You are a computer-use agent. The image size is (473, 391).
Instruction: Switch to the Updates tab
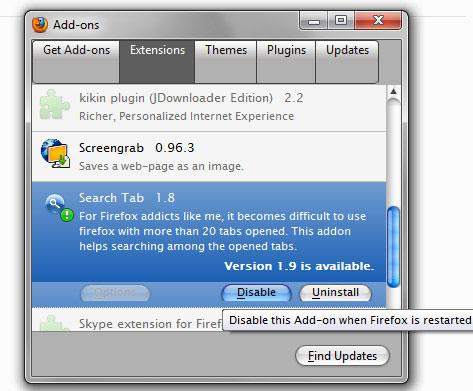click(347, 62)
